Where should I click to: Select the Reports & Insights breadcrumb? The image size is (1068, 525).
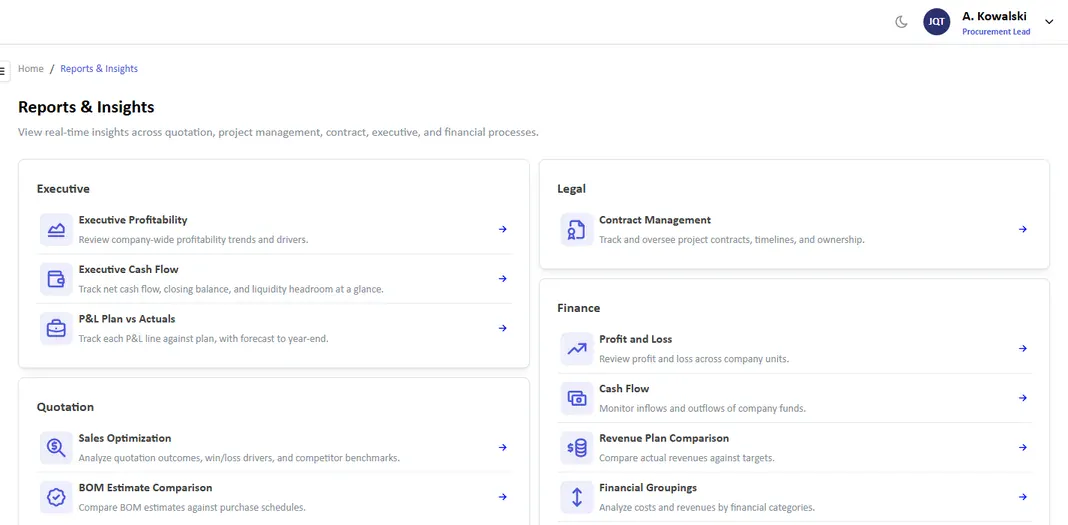[99, 69]
